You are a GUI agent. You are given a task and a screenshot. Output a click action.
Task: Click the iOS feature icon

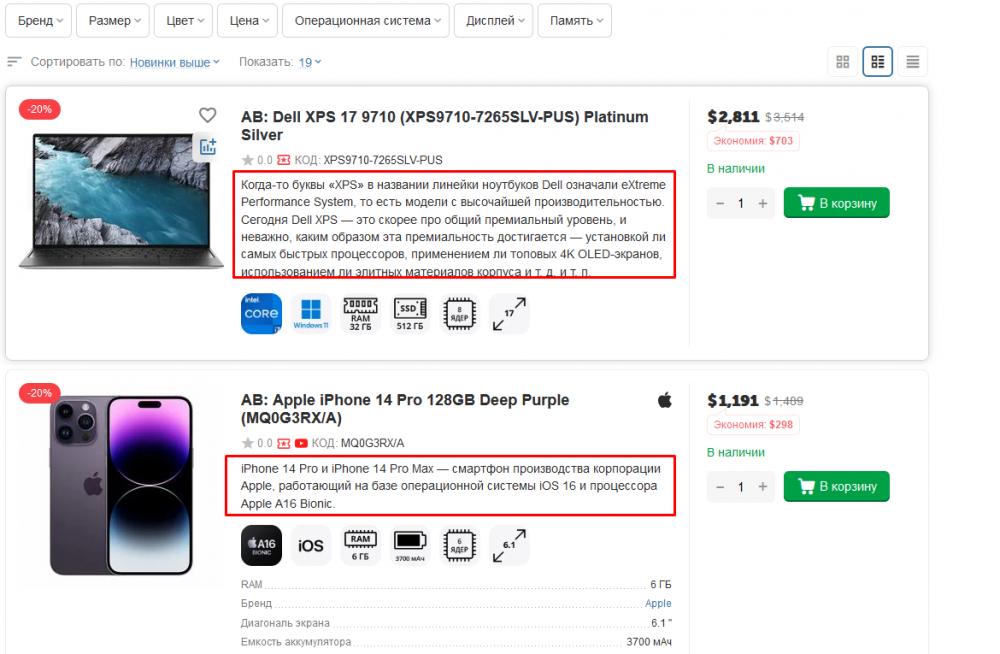pos(311,545)
